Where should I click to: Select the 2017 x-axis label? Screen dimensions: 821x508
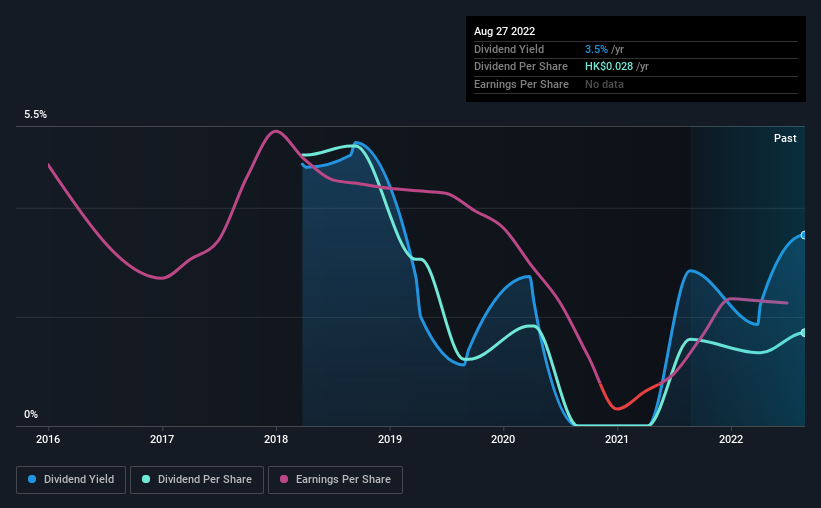click(162, 439)
